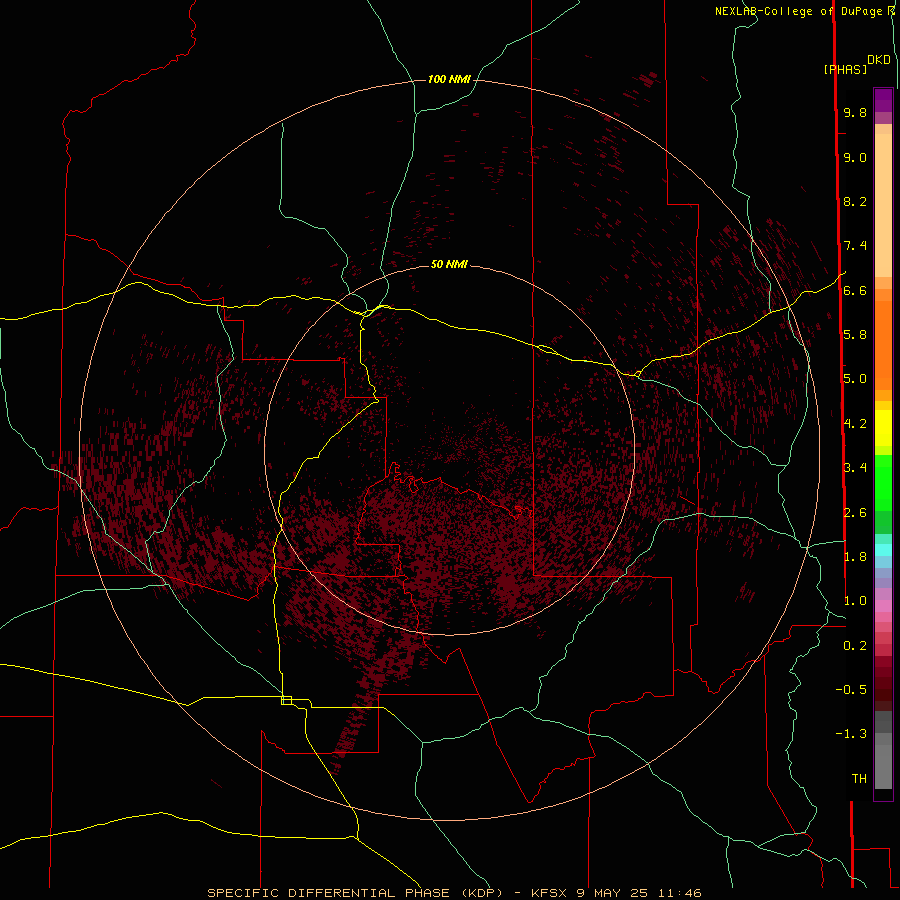
Task: Click the 0.2 value on color scale
Action: pos(855,646)
